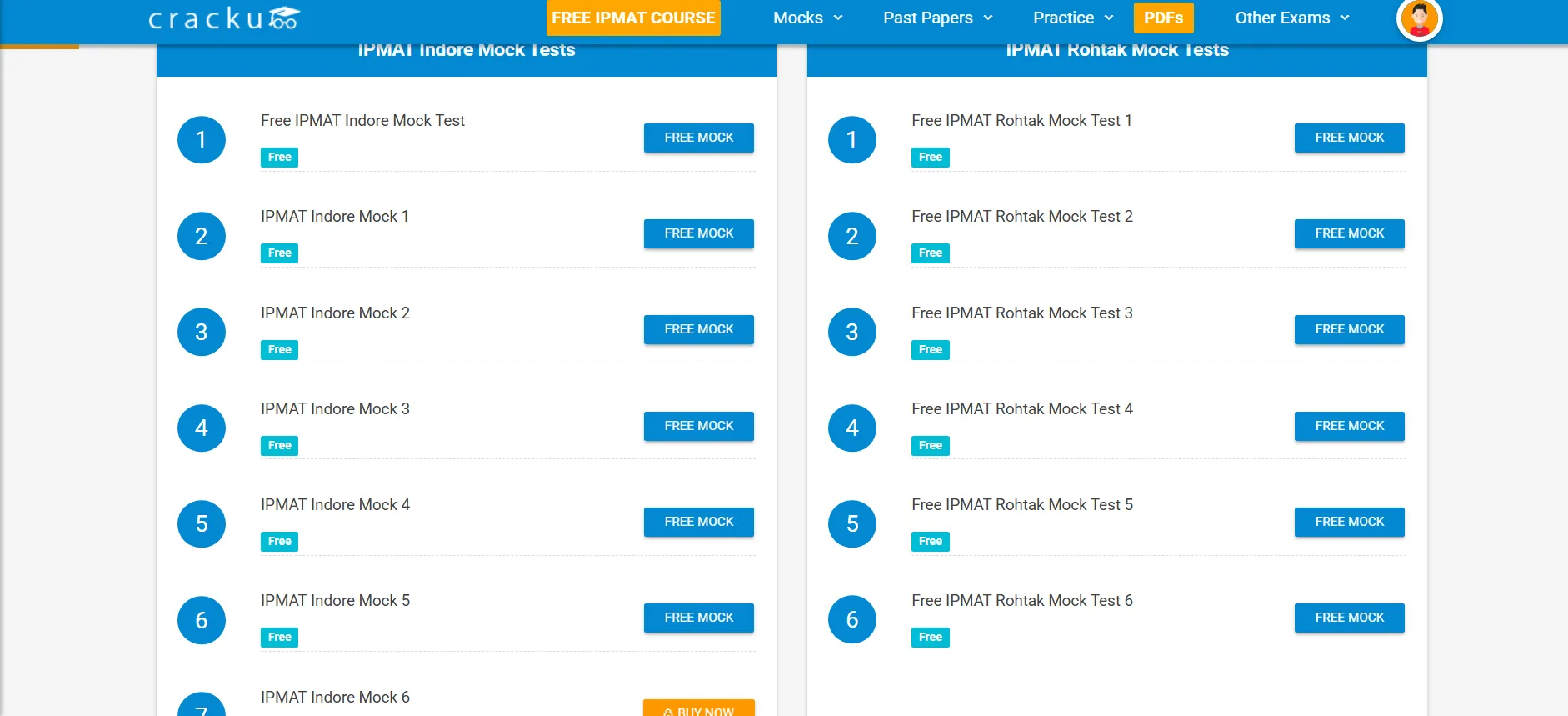The height and width of the screenshot is (716, 1568).
Task: Start FREE MOCK for IPMAT Indore Mock 1
Action: click(699, 233)
